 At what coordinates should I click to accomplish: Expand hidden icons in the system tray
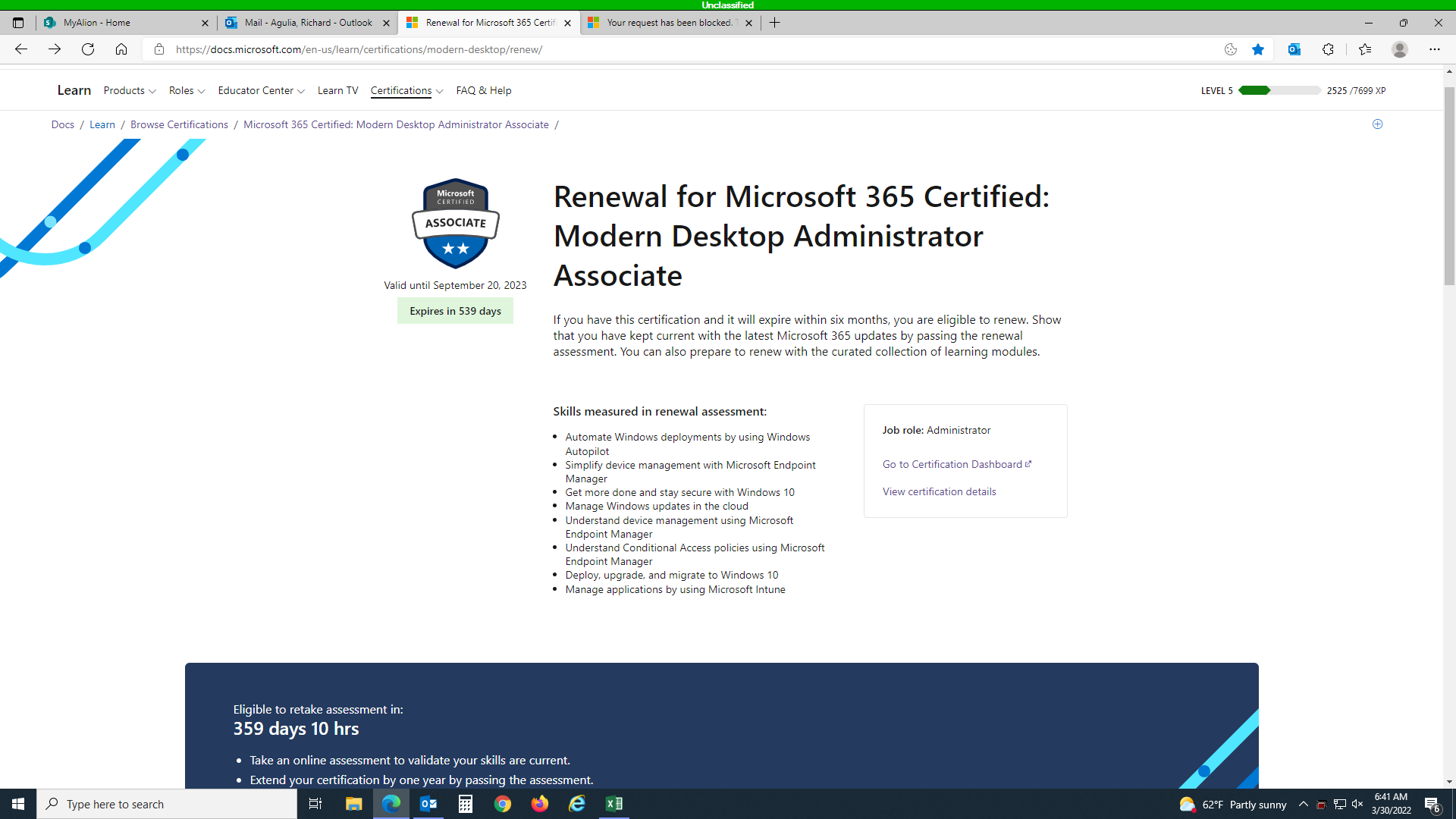pyautogui.click(x=1304, y=804)
